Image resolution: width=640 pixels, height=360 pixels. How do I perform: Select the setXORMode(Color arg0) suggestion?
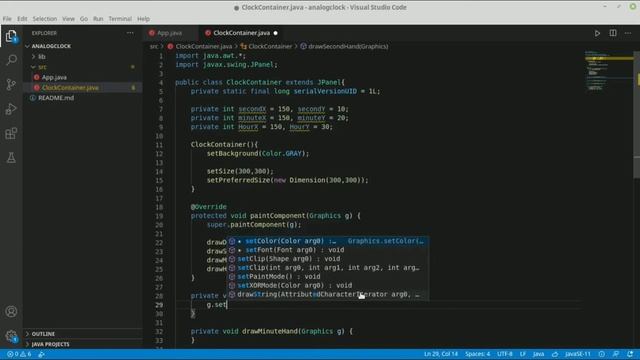328,285
